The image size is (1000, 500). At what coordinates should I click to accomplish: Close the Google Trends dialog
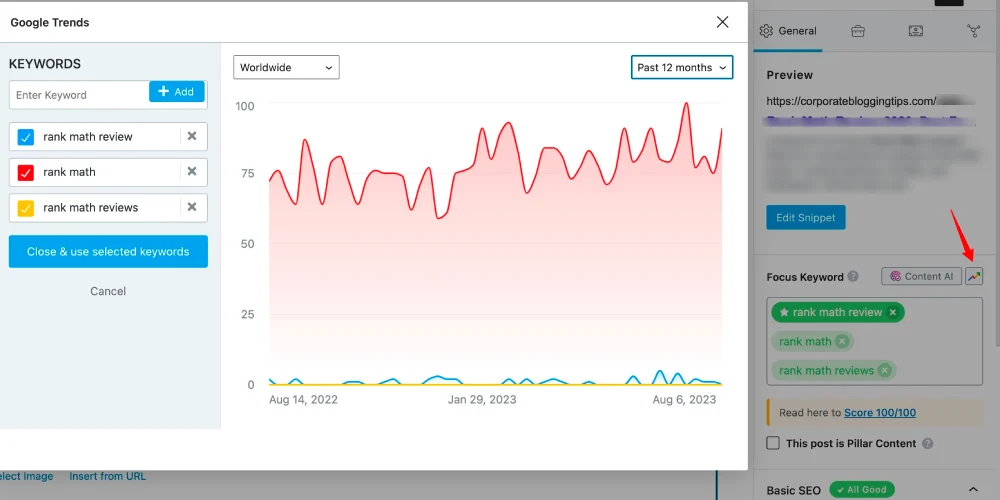(x=722, y=22)
